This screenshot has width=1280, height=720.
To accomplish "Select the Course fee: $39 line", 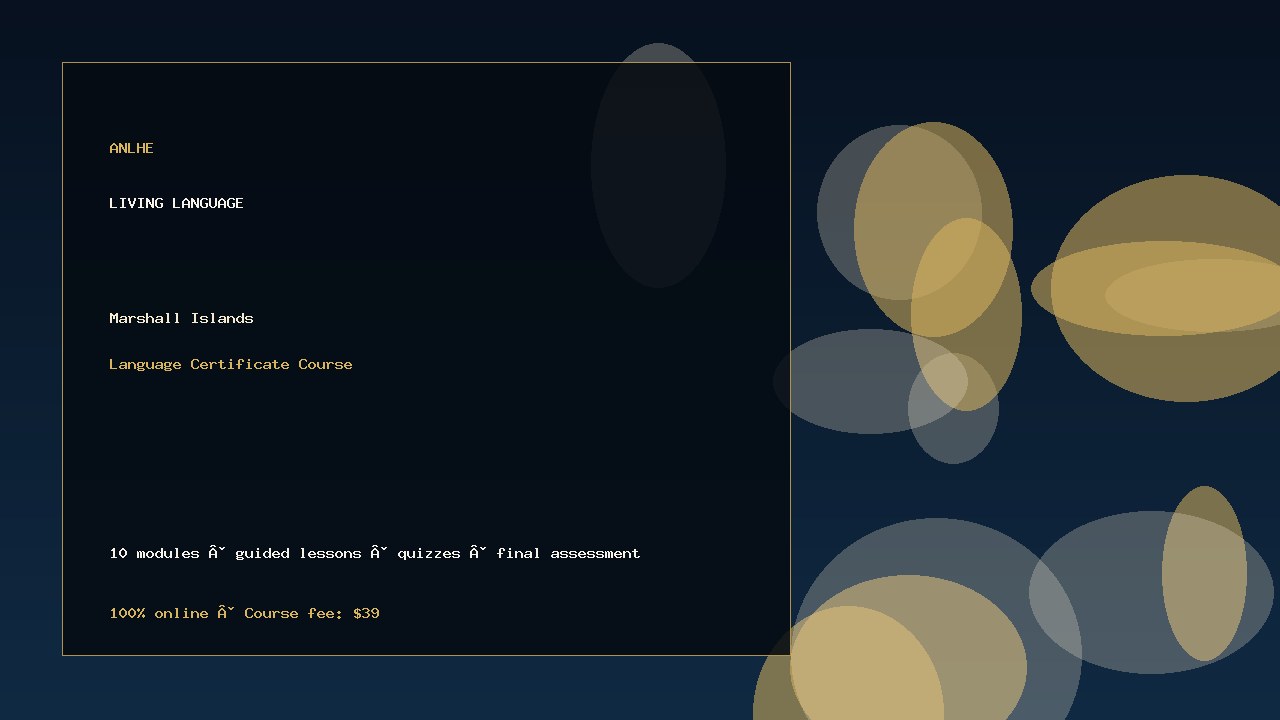I will click(244, 613).
